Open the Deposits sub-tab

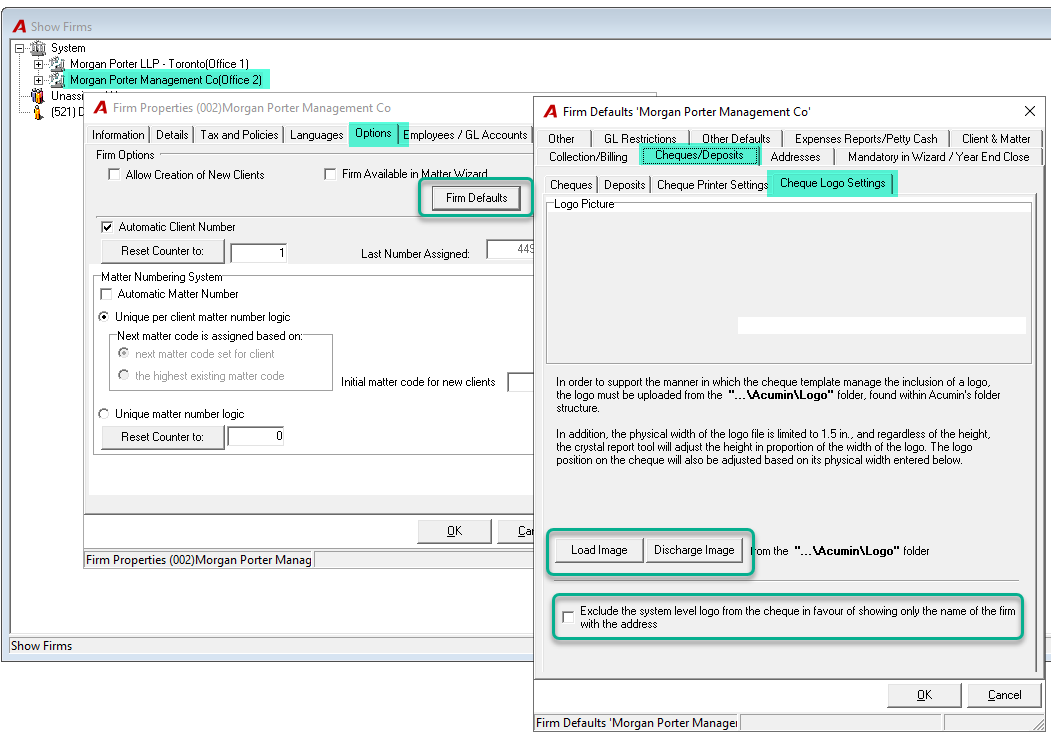click(x=625, y=185)
